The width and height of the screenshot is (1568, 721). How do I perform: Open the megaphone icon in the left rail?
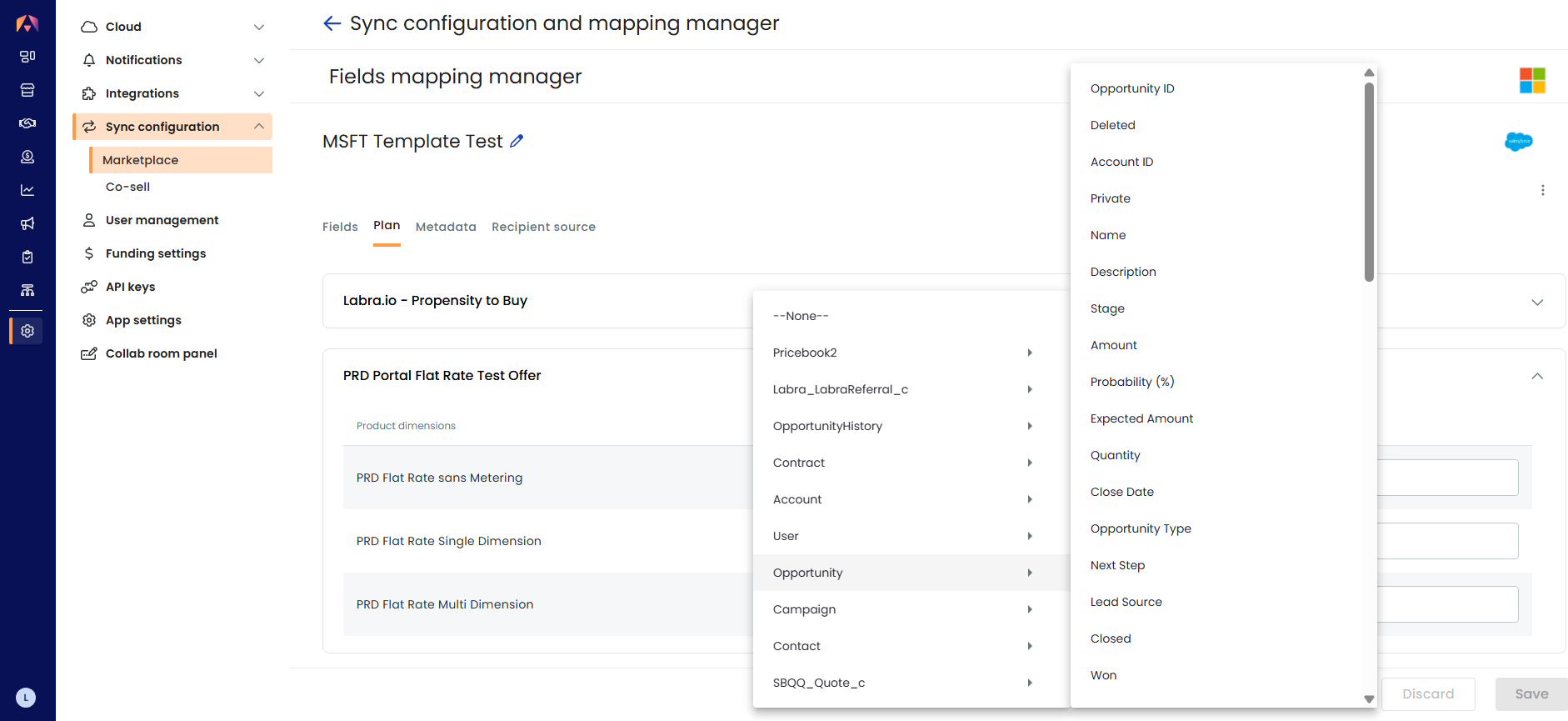point(27,223)
